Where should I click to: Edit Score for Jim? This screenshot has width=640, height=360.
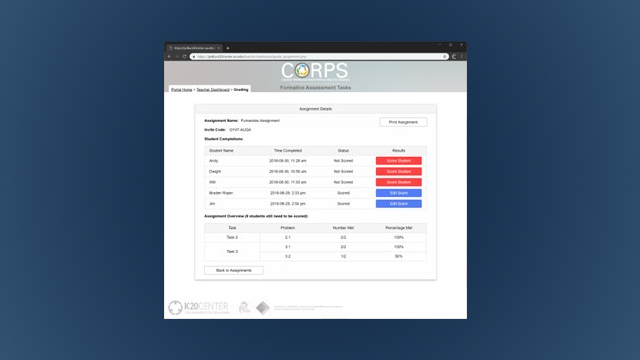click(399, 204)
